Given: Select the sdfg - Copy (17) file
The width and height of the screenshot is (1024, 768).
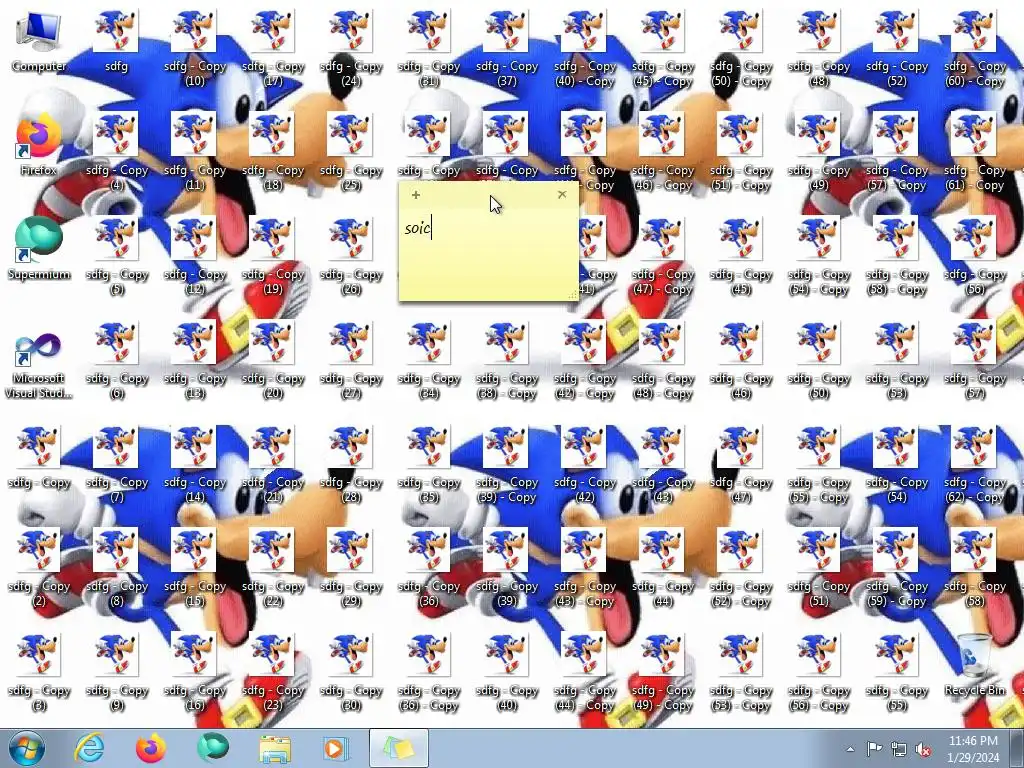Looking at the screenshot, I should pyautogui.click(x=272, y=48).
